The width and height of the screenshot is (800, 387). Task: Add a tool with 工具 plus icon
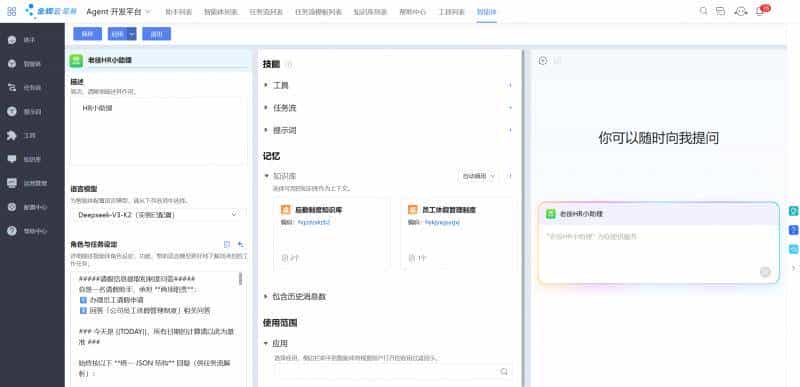[x=509, y=85]
